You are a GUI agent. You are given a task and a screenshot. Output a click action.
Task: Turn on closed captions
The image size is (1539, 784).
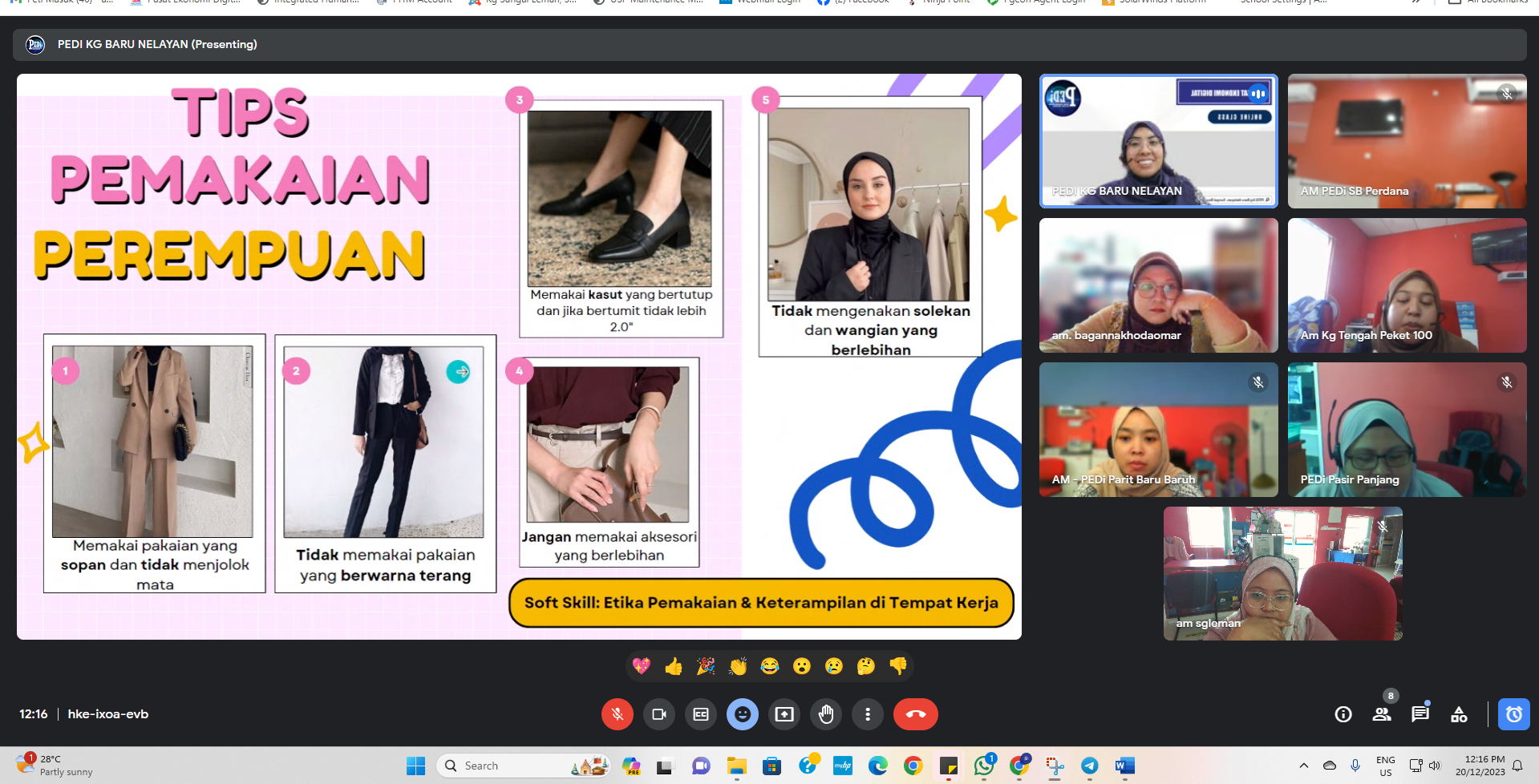click(x=701, y=714)
